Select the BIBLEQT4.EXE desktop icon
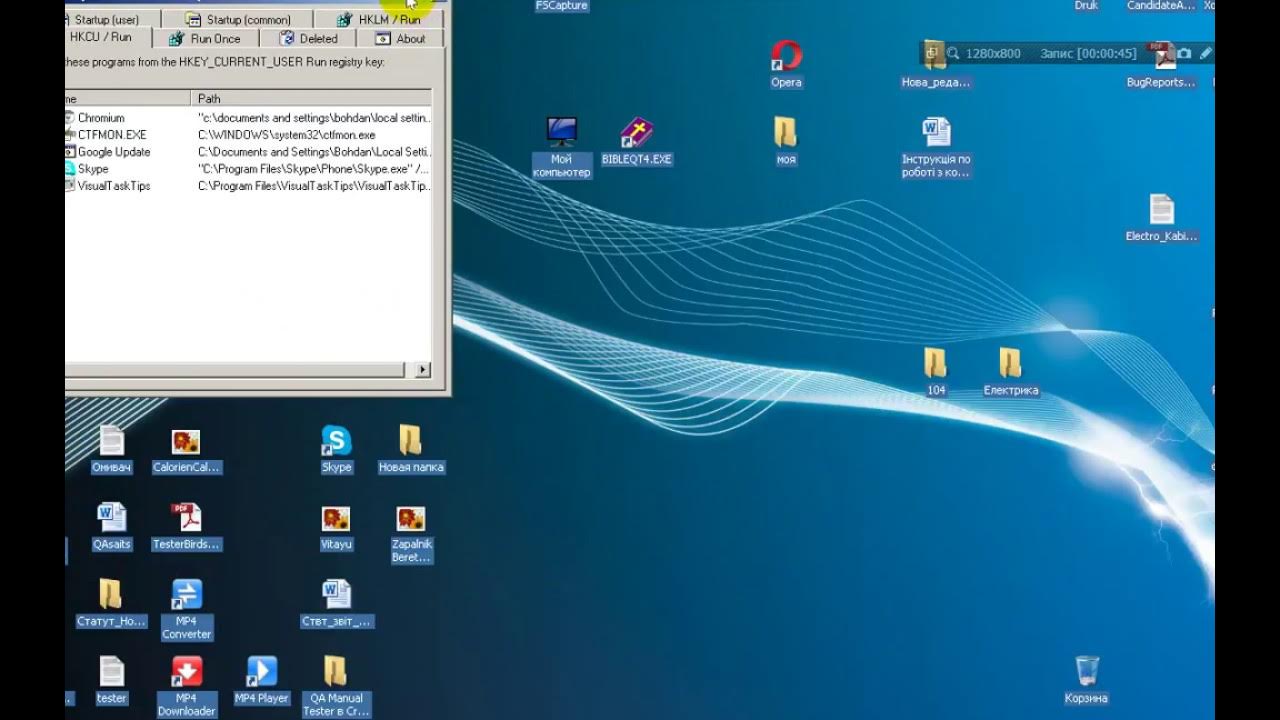The width and height of the screenshot is (1280, 720). point(636,141)
